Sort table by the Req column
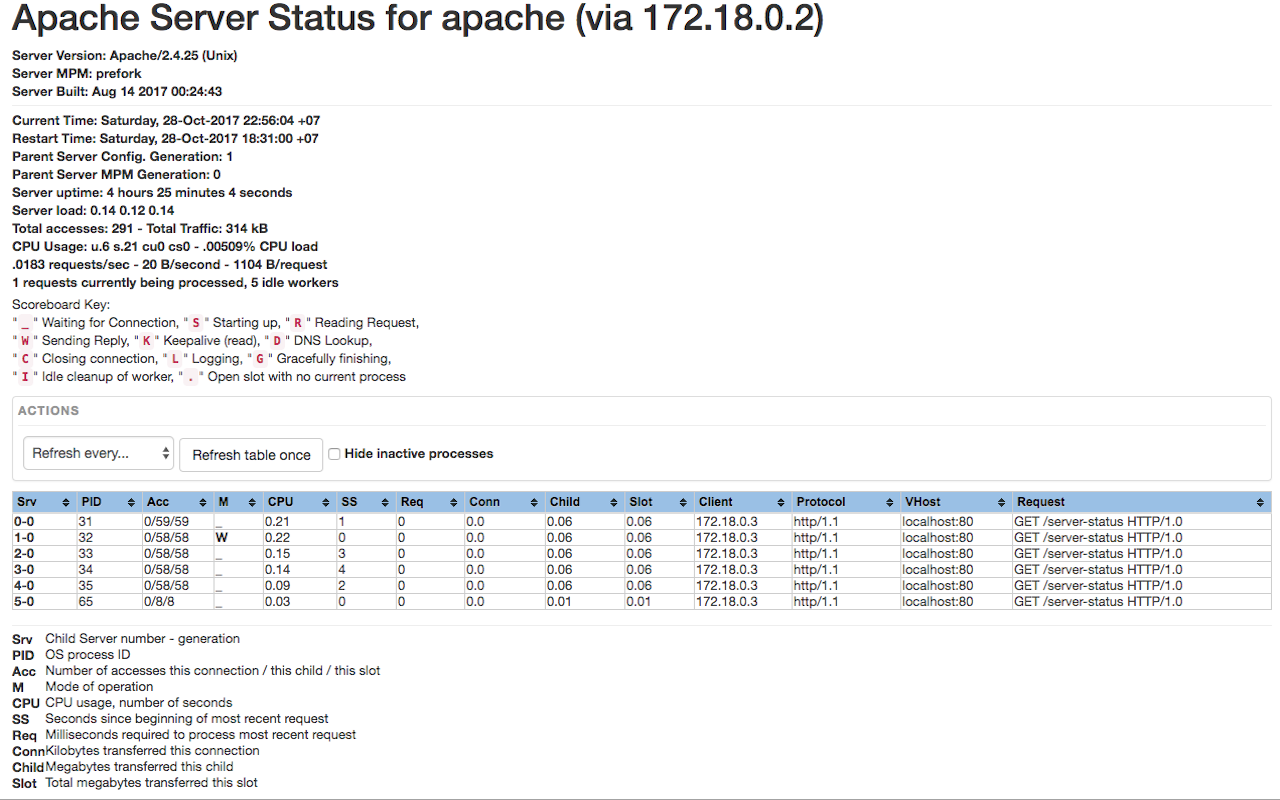This screenshot has height=800, width=1280. click(x=429, y=502)
